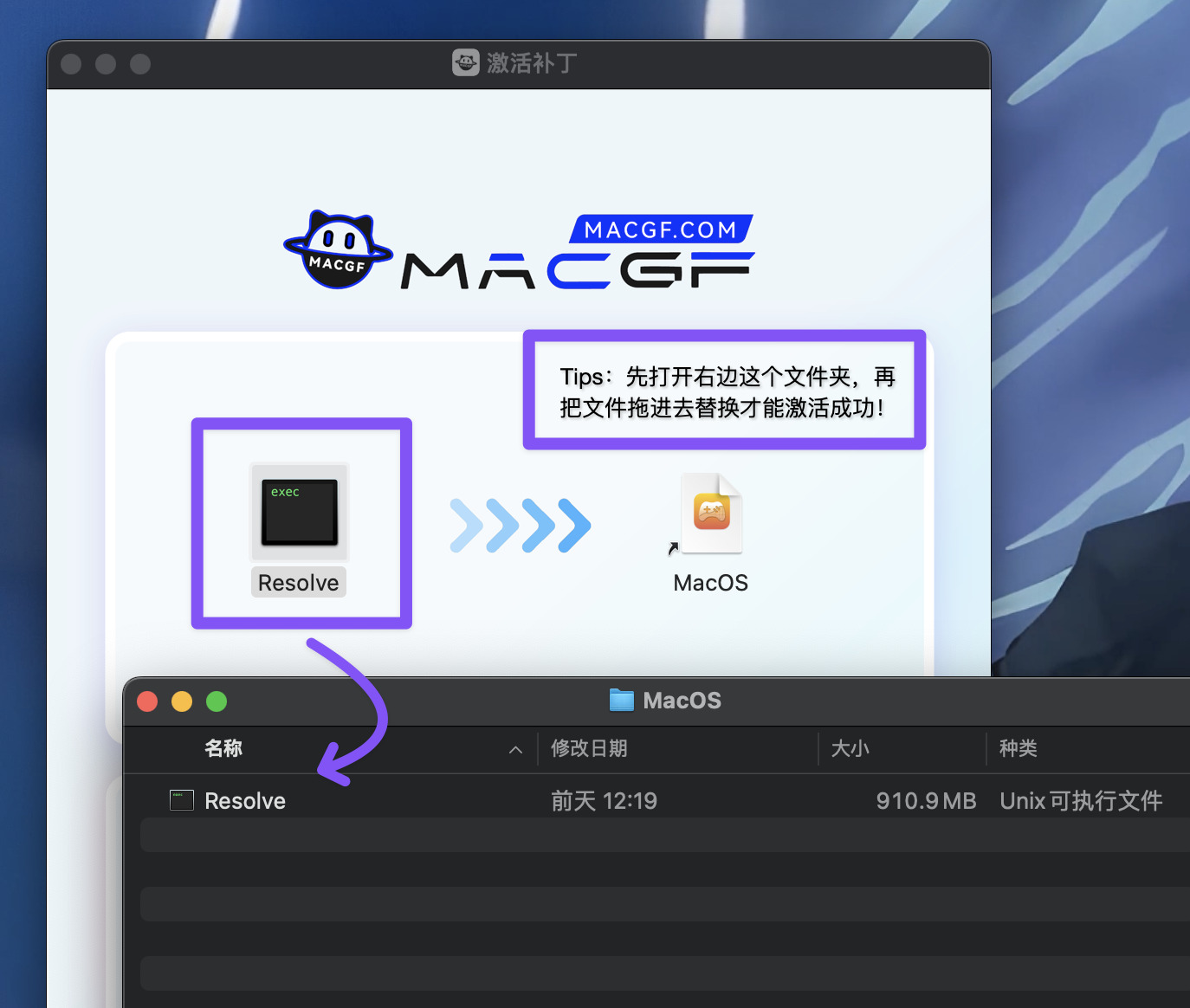This screenshot has width=1190, height=1008.
Task: Click the MACGF cat mascot logo
Action: coord(338,249)
